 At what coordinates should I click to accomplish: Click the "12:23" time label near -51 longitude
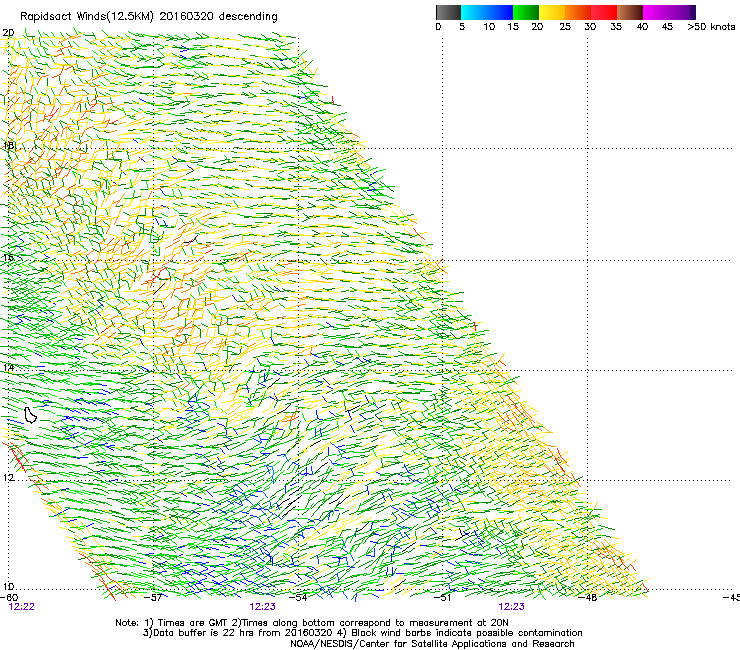click(x=512, y=607)
